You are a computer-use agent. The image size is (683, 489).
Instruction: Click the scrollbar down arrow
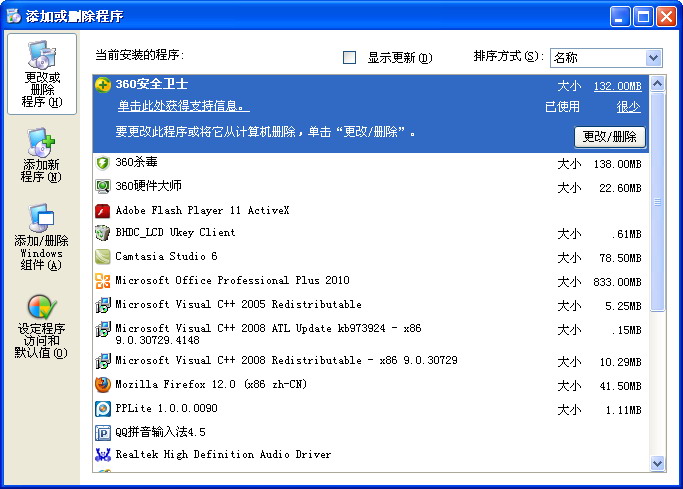click(657, 463)
